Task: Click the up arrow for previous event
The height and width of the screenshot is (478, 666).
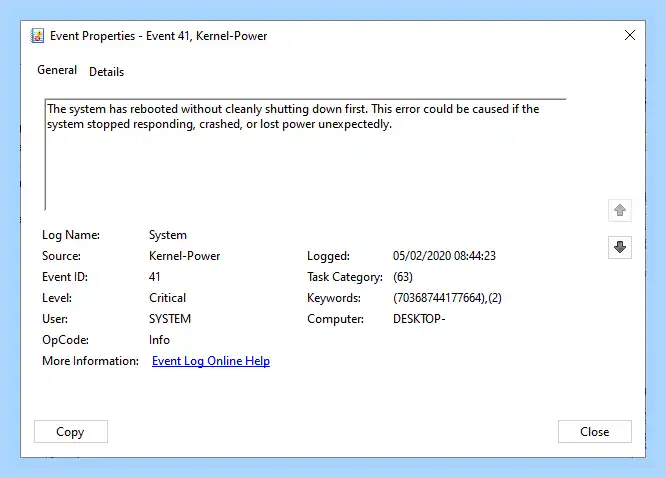Action: (x=620, y=210)
